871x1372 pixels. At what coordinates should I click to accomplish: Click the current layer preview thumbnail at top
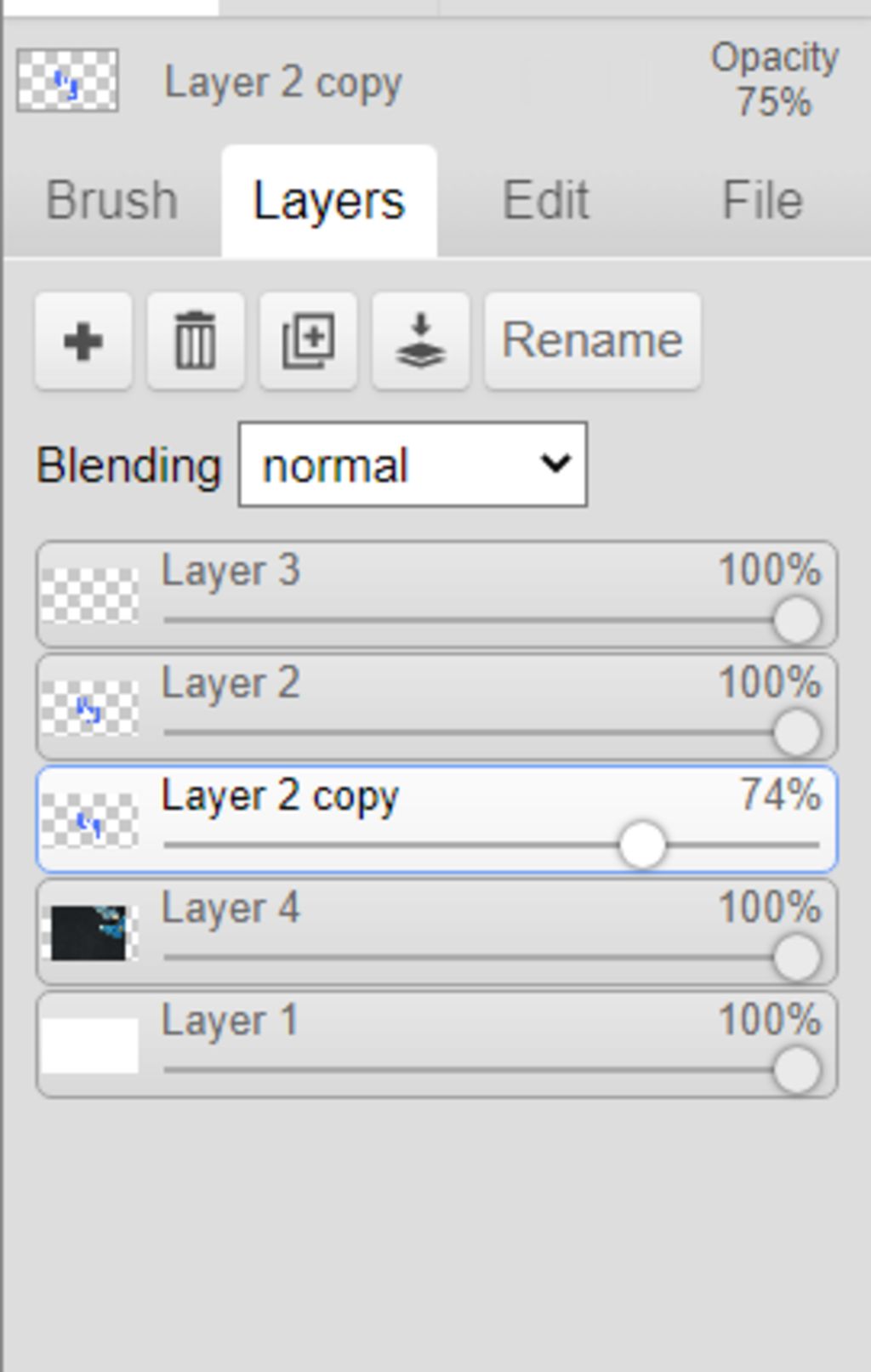pos(67,82)
